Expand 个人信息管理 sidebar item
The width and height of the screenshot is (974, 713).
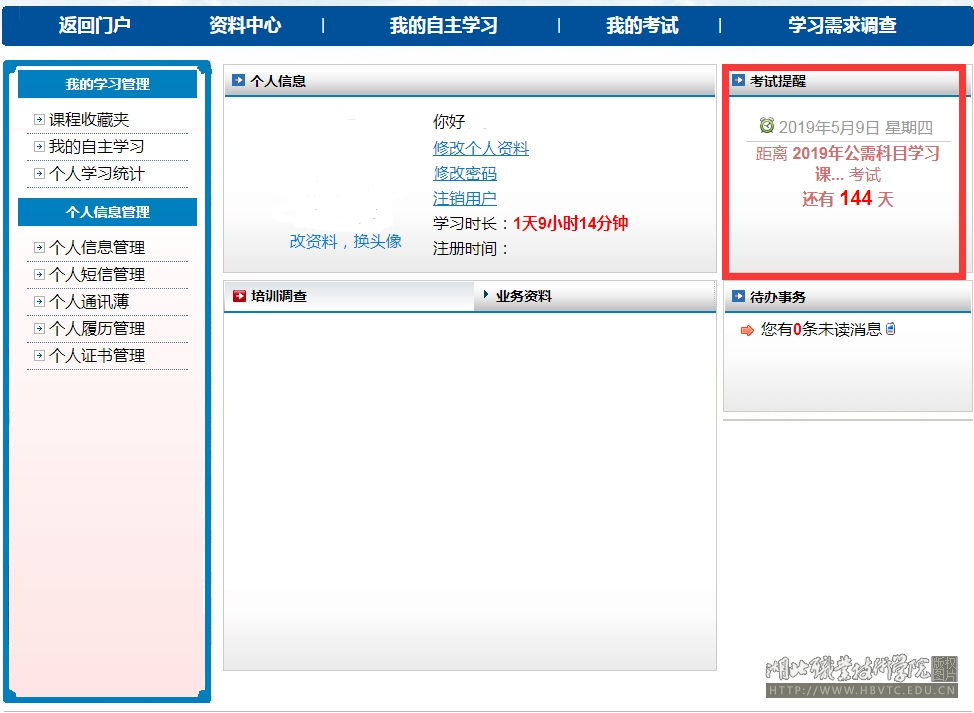(x=97, y=247)
